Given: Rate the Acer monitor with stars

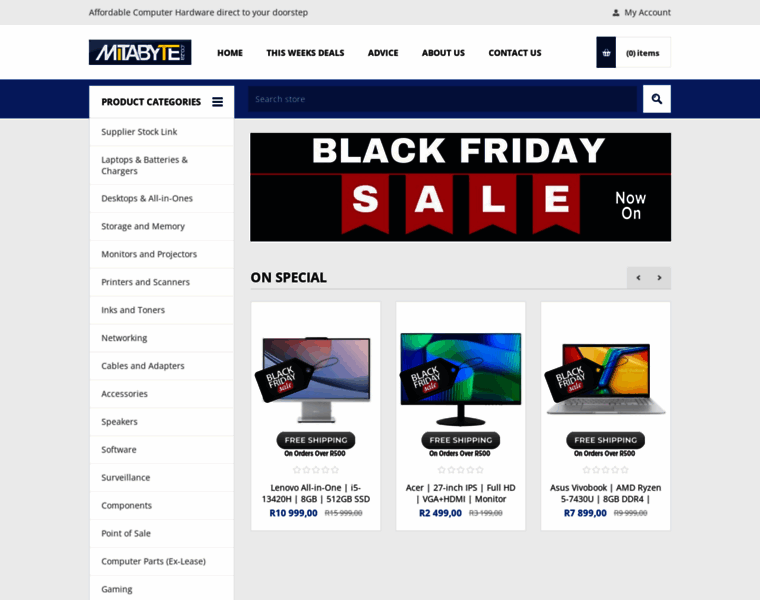Looking at the screenshot, I should click(460, 470).
